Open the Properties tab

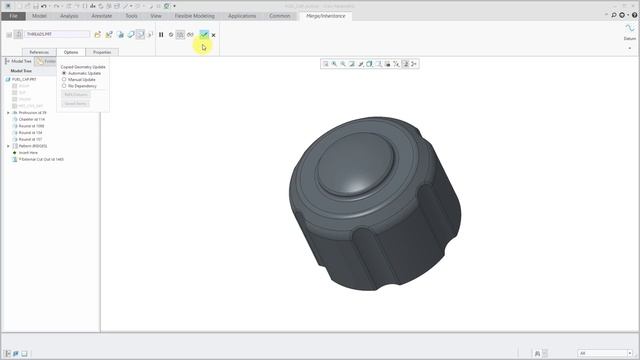[102, 52]
